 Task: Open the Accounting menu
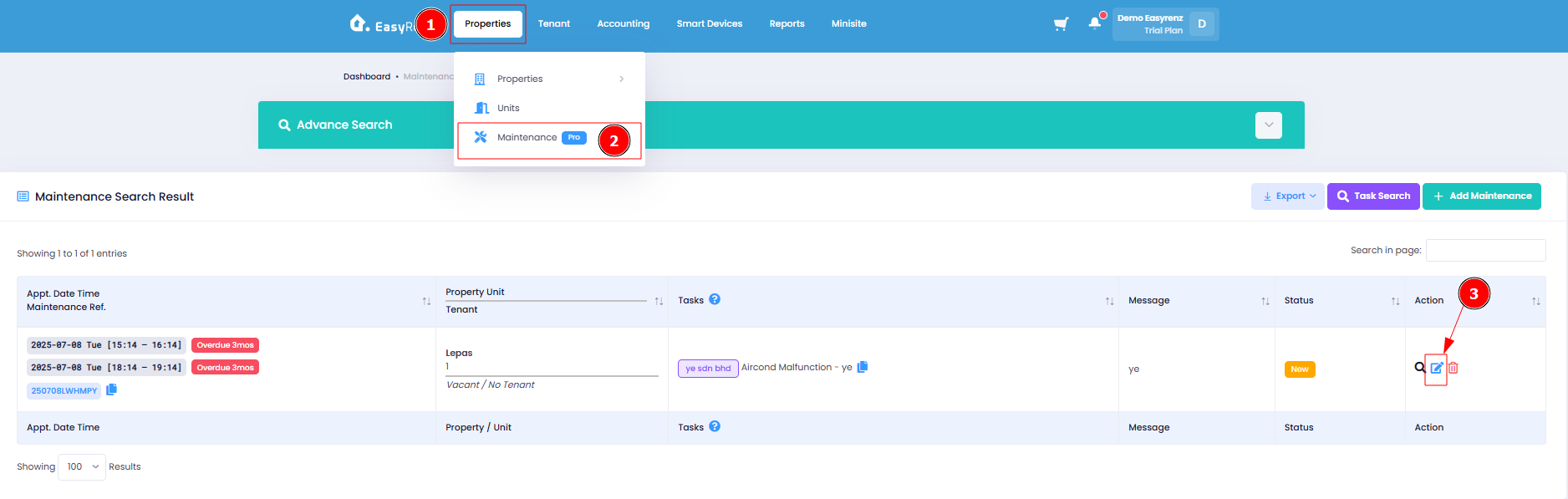coord(624,24)
